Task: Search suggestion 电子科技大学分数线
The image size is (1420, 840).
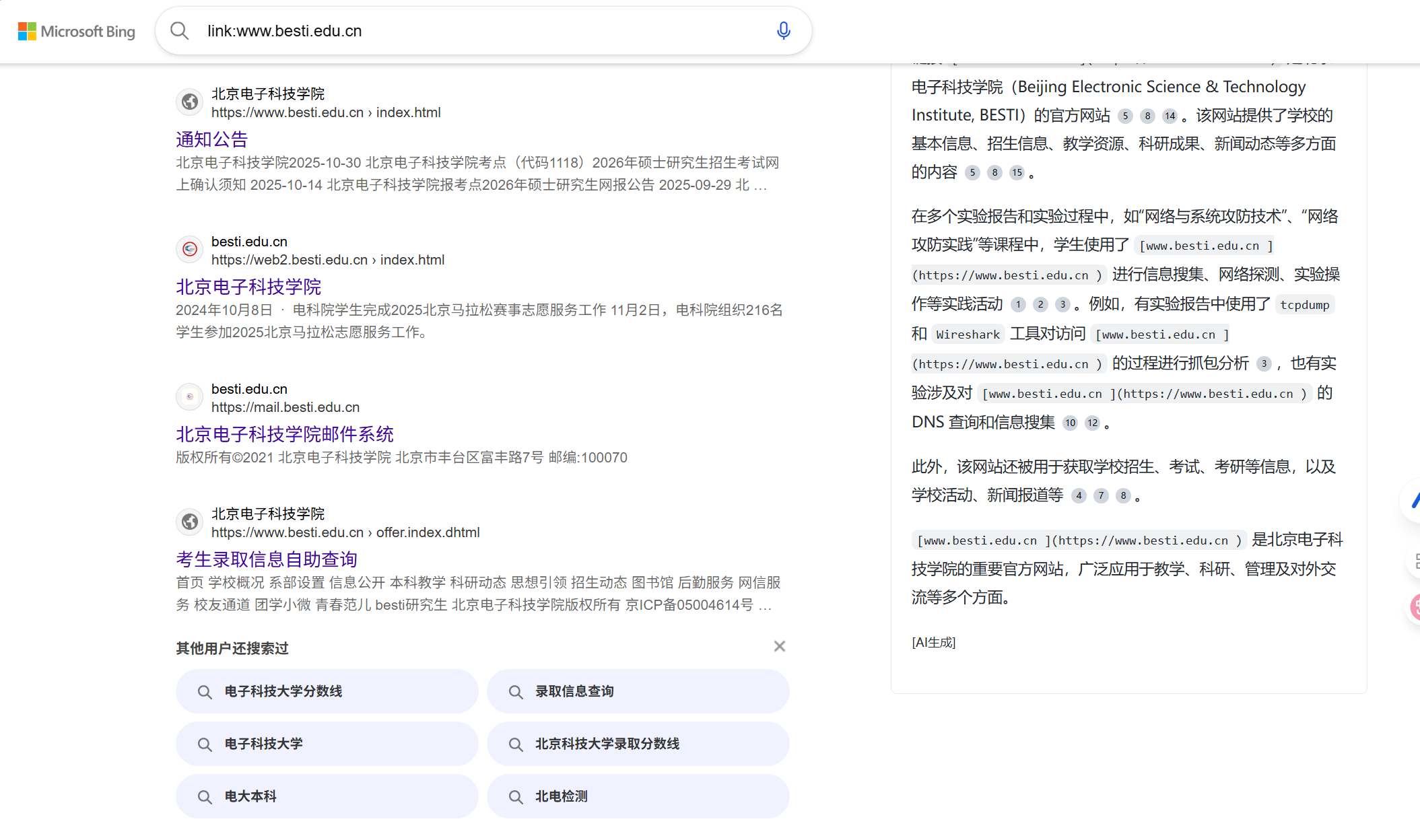Action: [x=327, y=691]
